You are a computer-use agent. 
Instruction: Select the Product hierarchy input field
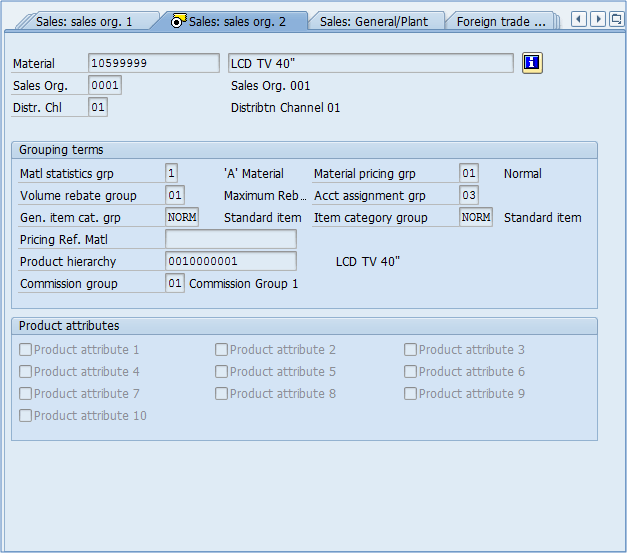(230, 261)
